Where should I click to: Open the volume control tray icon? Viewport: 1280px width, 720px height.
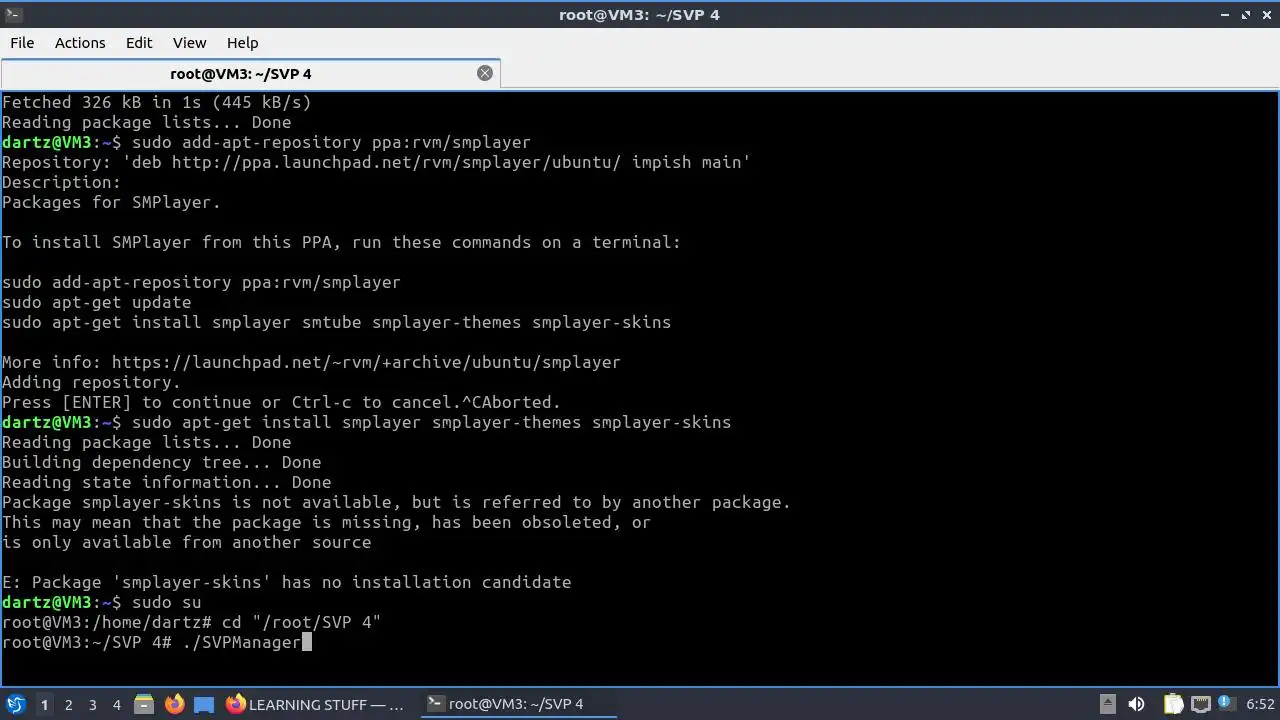(1136, 705)
